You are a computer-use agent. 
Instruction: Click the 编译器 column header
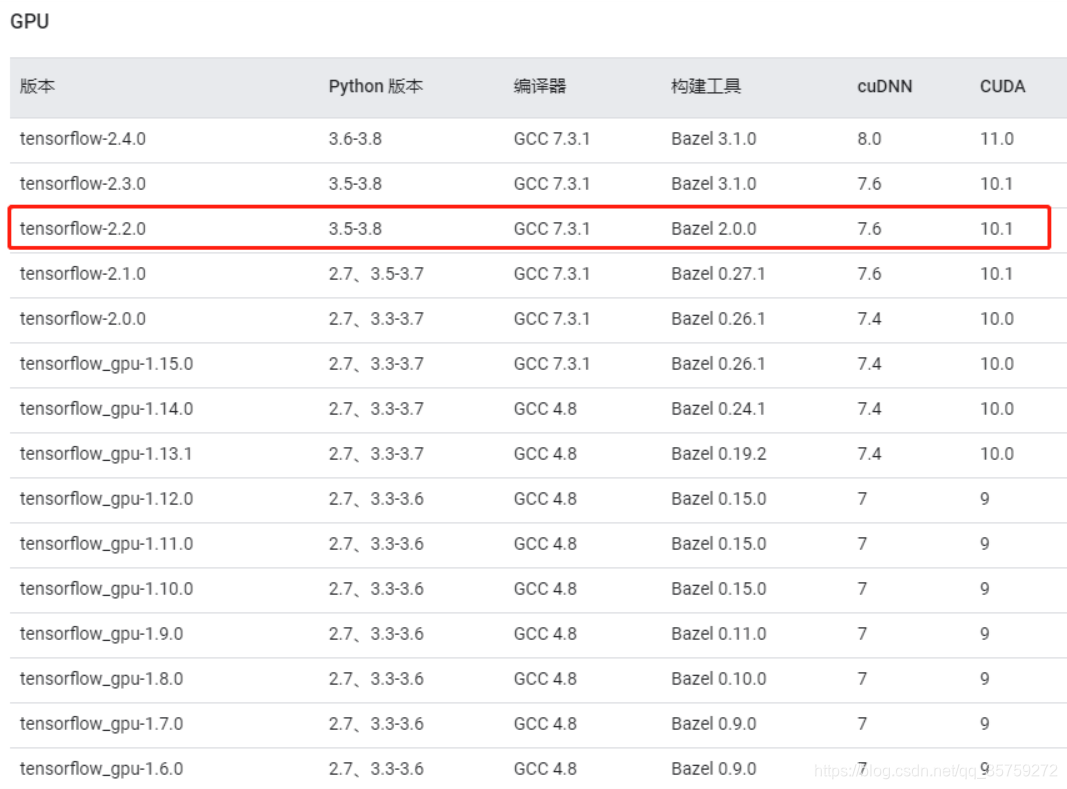click(540, 86)
